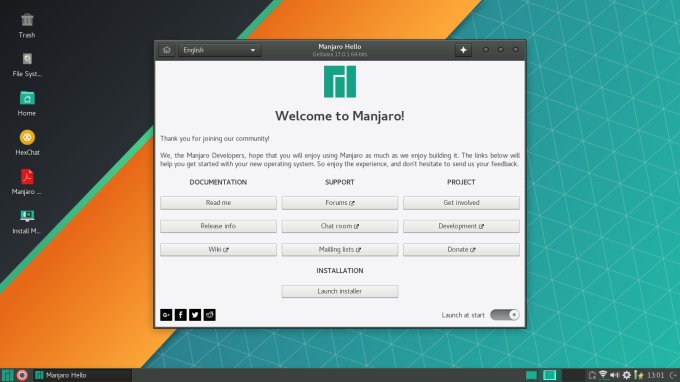Viewport: 680px width, 382px height.
Task: Click the volume speaker tray icon
Action: click(x=615, y=375)
